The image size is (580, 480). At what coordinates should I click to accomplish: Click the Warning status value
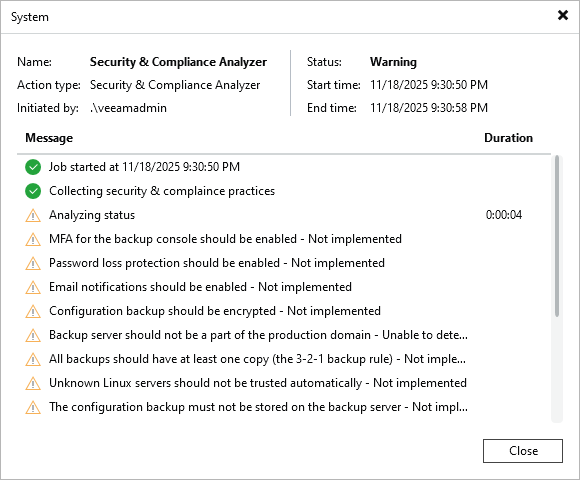(393, 62)
